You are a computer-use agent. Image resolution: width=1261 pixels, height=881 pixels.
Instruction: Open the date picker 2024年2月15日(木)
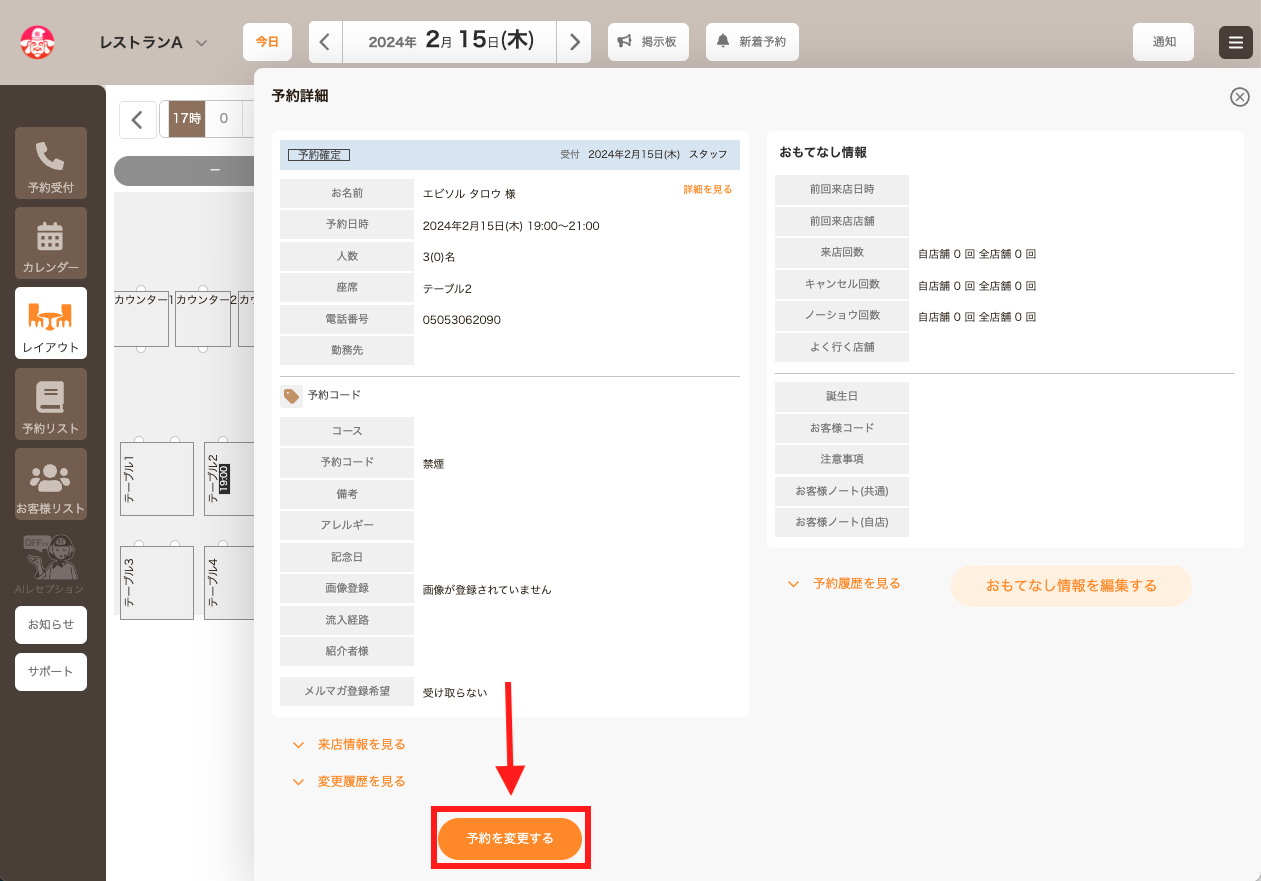pos(450,42)
